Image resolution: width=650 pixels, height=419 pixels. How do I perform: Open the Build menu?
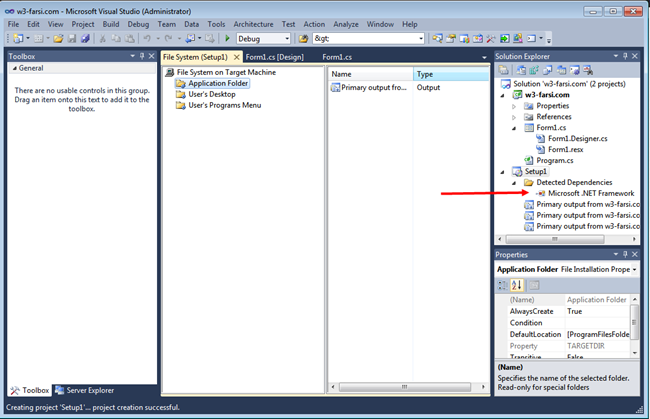(x=111, y=24)
